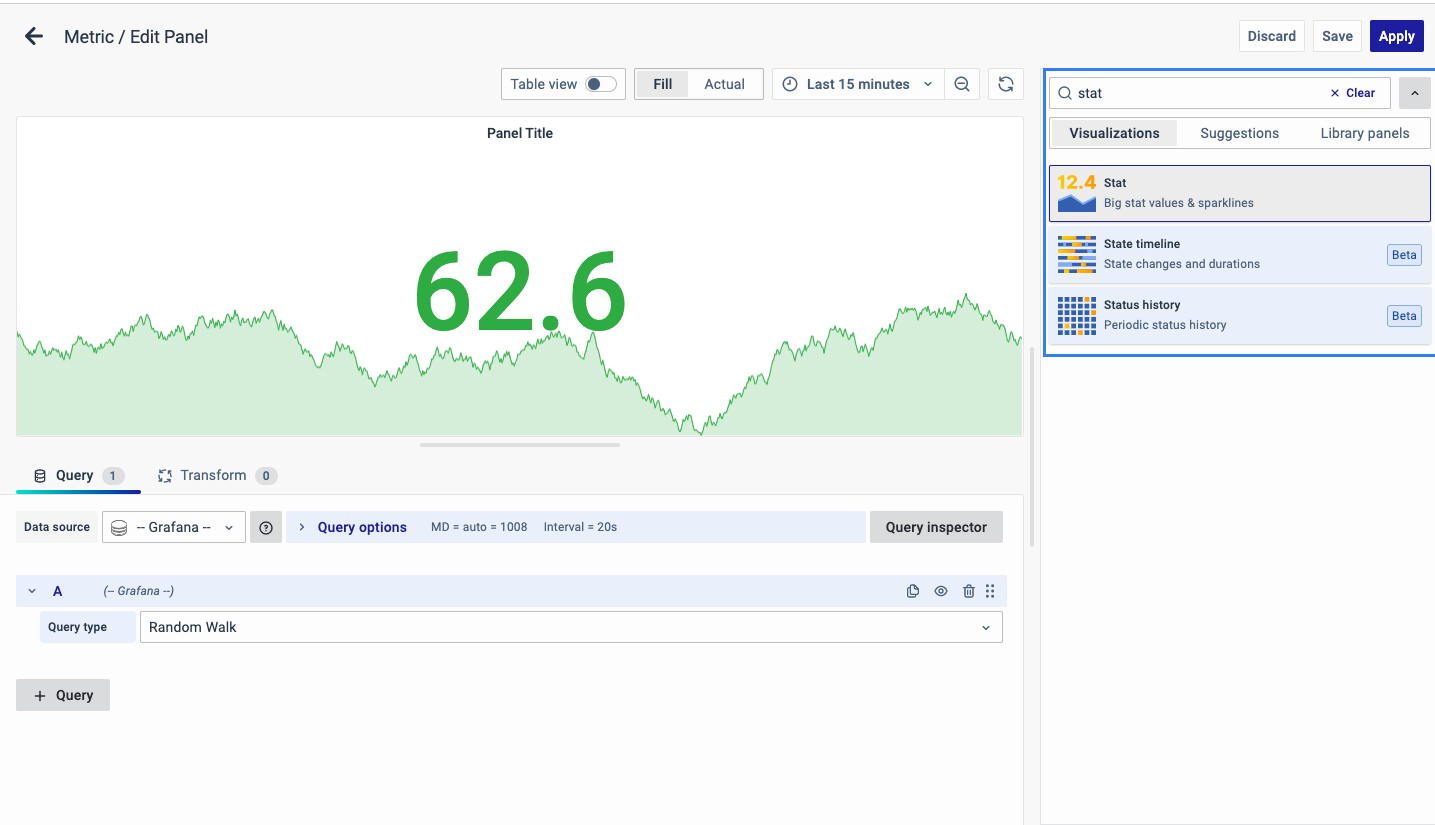The width and height of the screenshot is (1435, 825).
Task: Click the Apply button
Action: (x=1396, y=36)
